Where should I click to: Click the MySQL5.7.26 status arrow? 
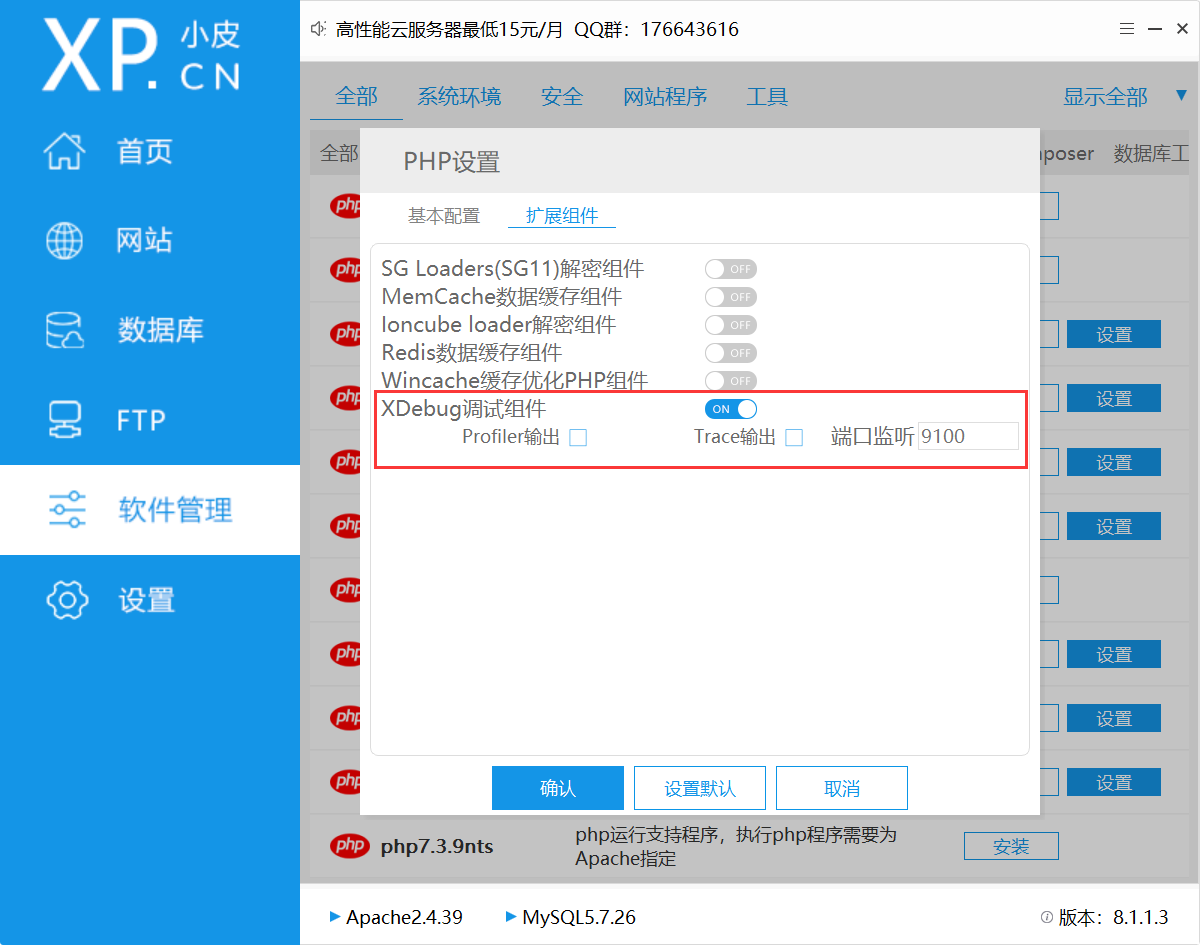[x=511, y=917]
